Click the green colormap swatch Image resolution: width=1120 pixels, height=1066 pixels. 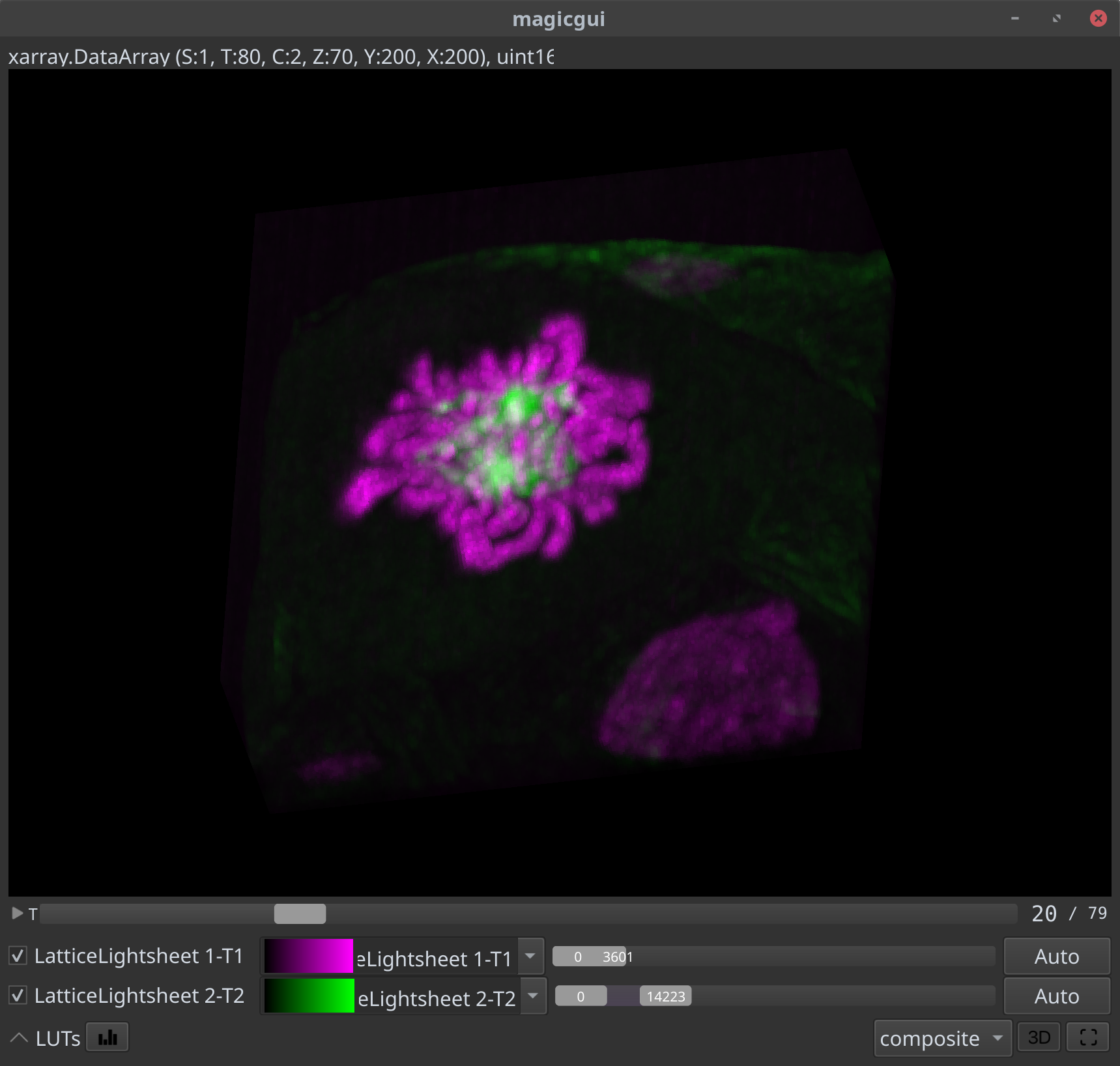coord(309,996)
